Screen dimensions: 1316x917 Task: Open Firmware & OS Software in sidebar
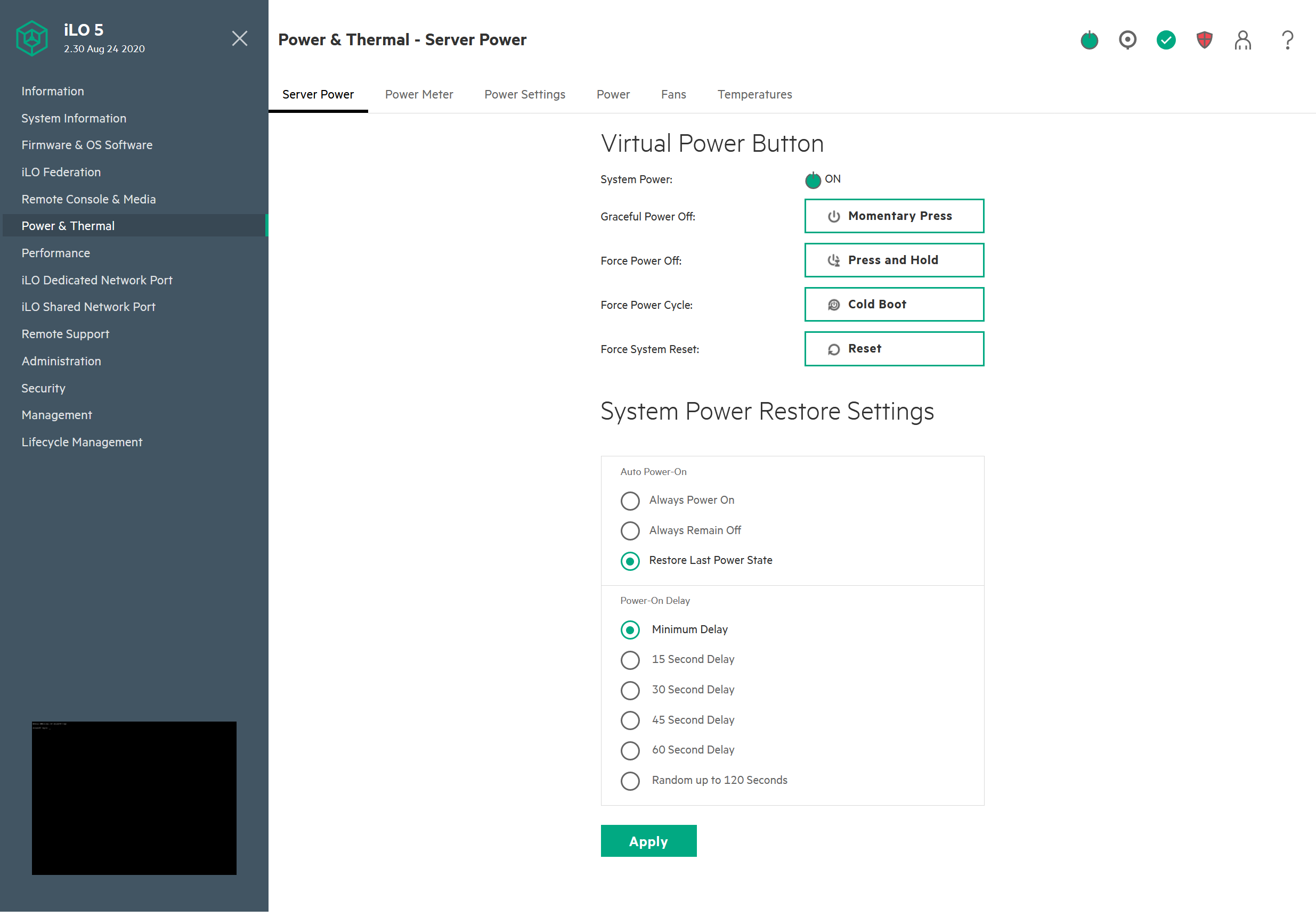pos(87,145)
